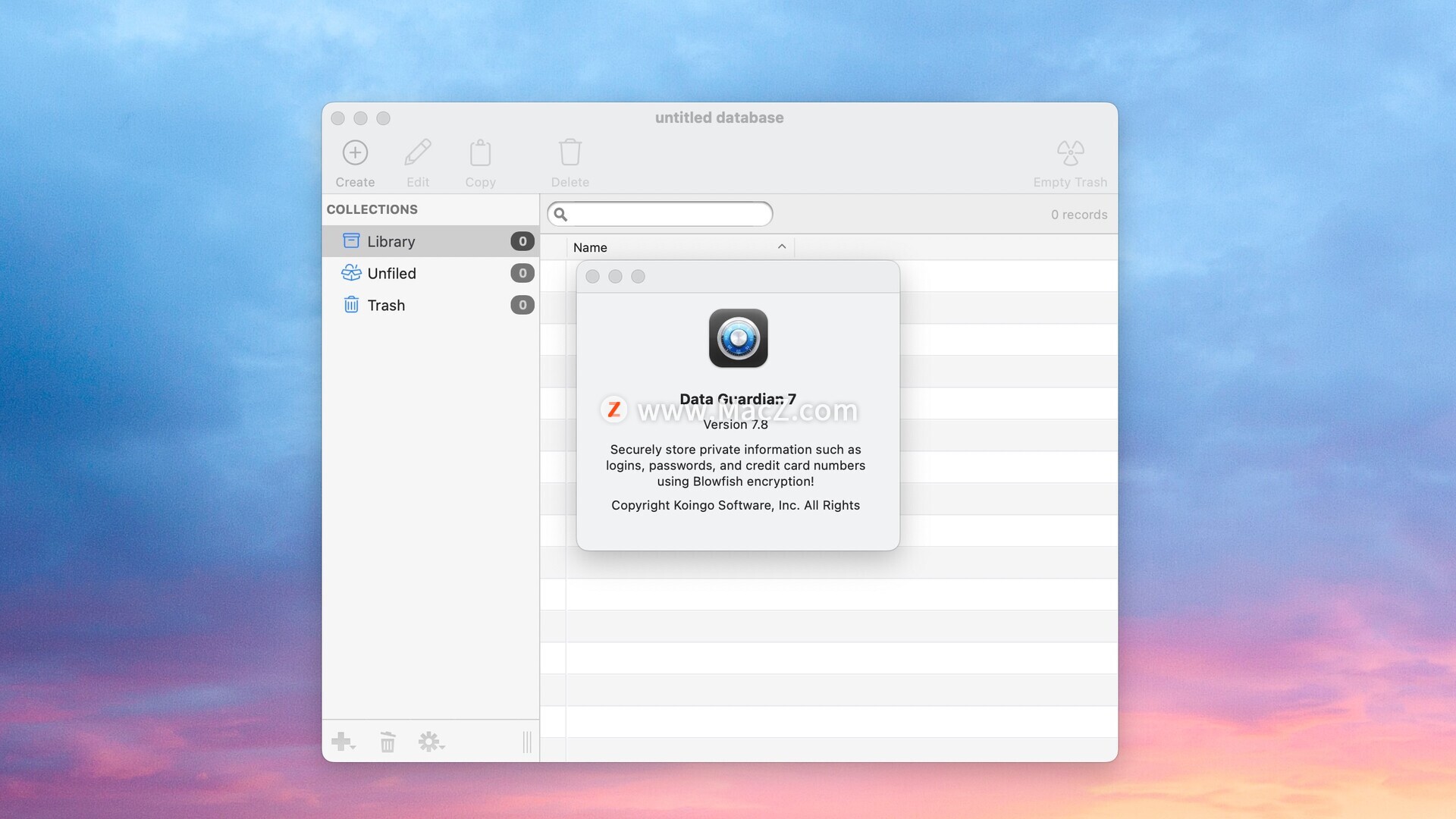Click the bottom sidebar trash icon
This screenshot has width=1456, height=819.
click(388, 742)
